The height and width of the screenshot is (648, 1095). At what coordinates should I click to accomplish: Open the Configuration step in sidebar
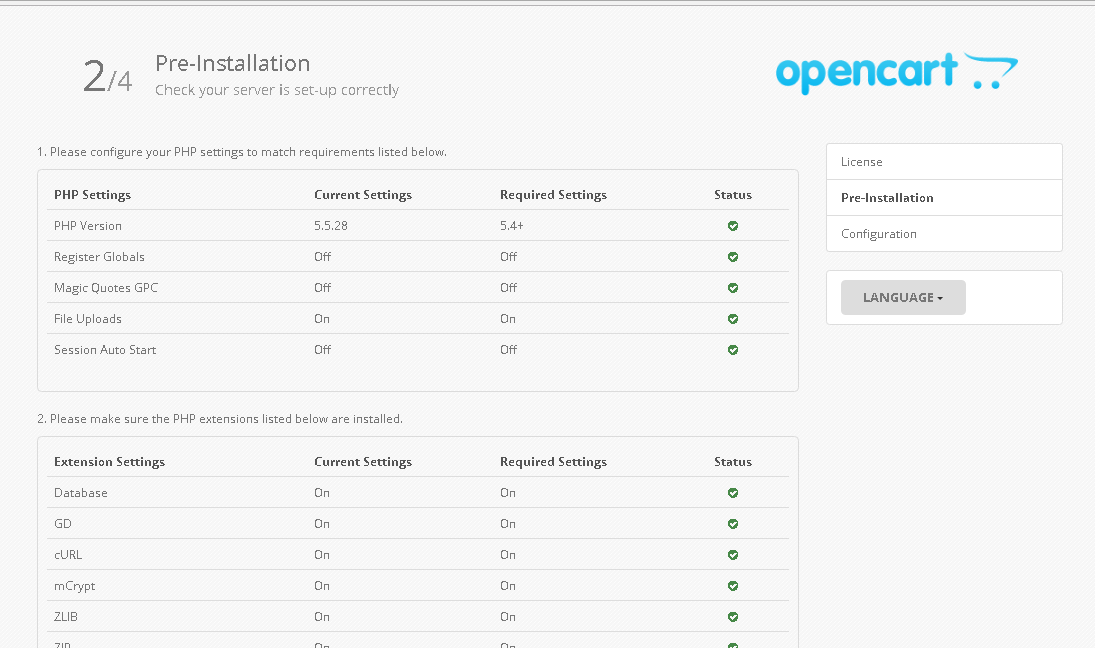click(879, 234)
